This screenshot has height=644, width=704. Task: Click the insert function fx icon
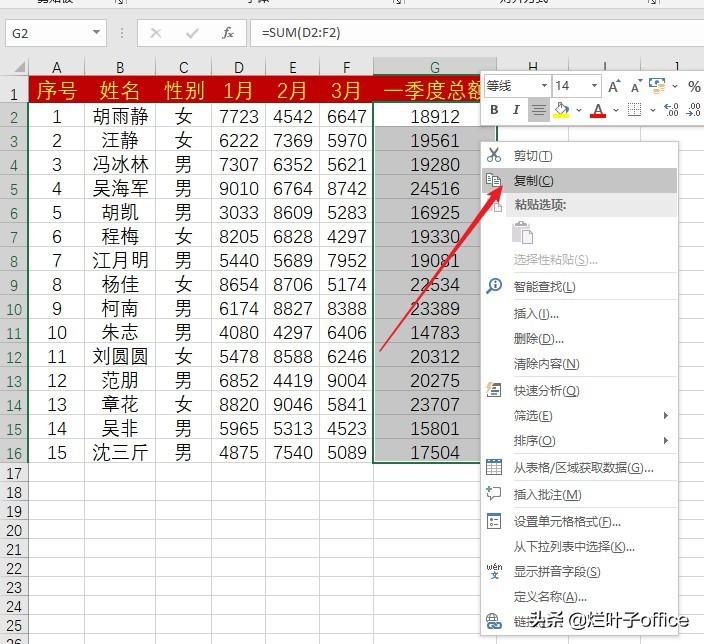pyautogui.click(x=228, y=33)
